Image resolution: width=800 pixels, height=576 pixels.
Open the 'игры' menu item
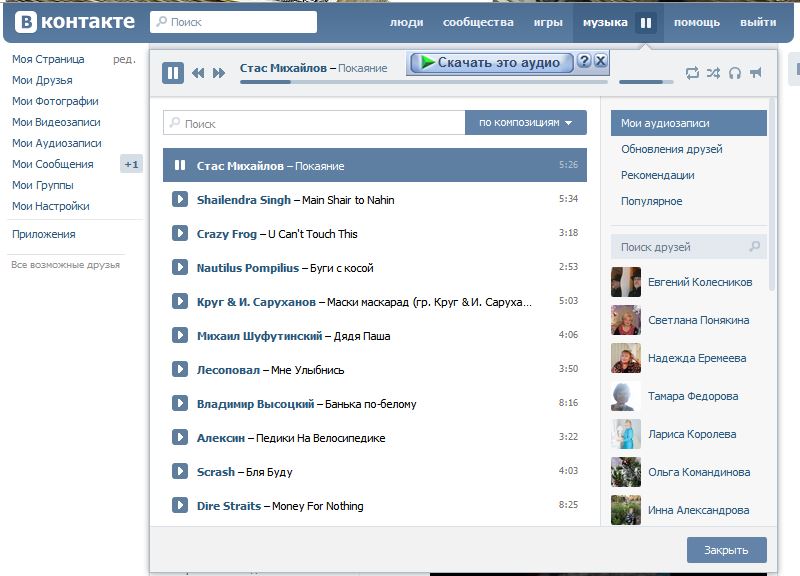pos(548,22)
